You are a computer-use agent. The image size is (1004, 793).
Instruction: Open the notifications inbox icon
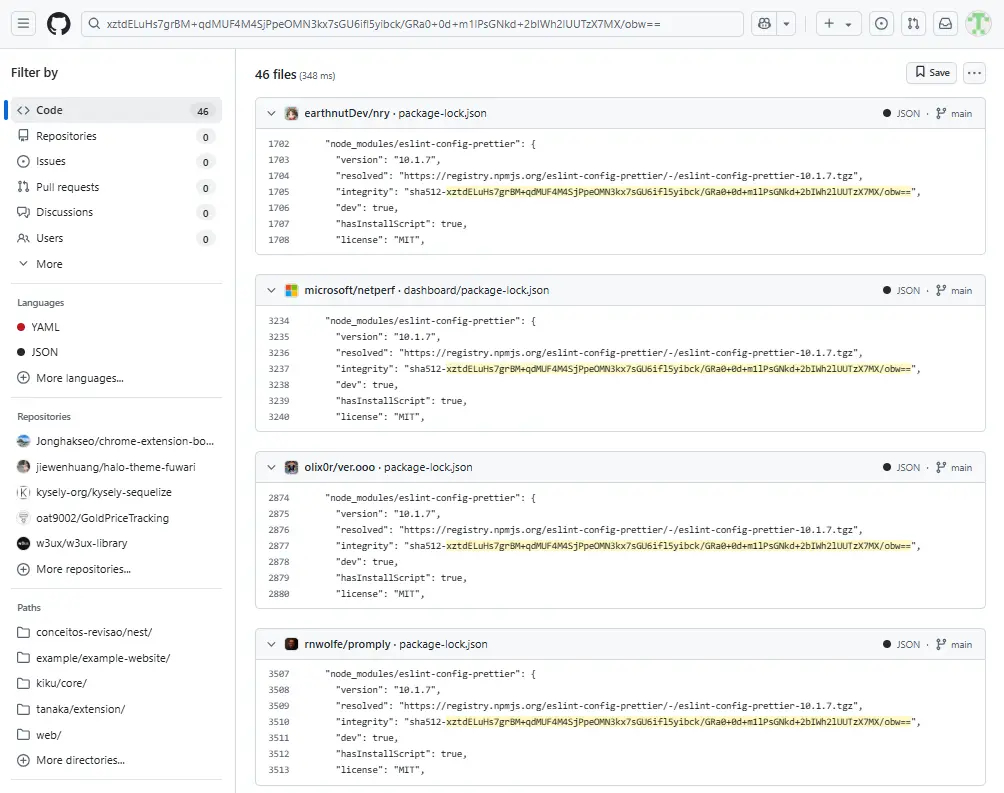944,23
